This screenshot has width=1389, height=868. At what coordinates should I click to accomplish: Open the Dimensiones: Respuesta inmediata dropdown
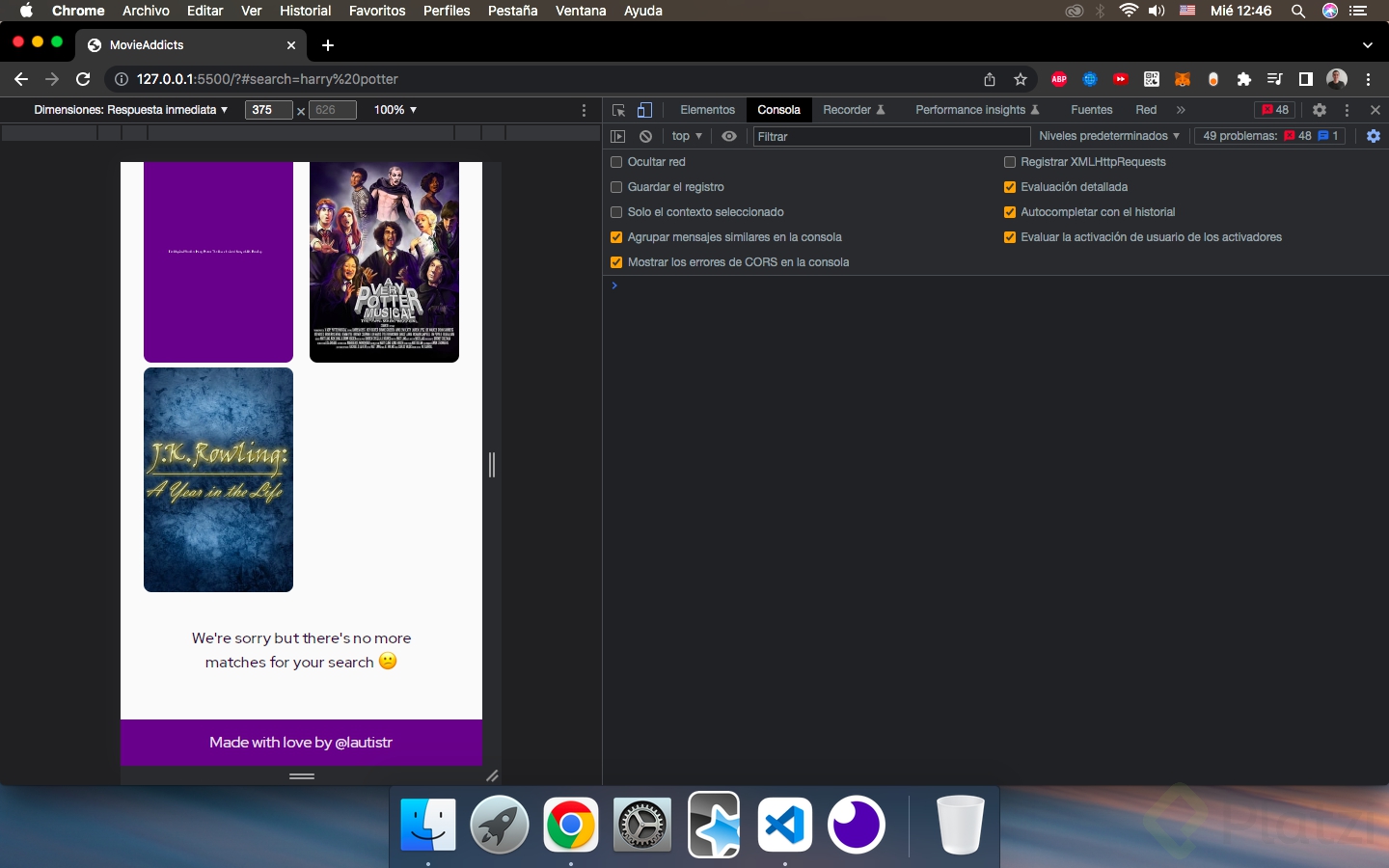click(x=131, y=110)
